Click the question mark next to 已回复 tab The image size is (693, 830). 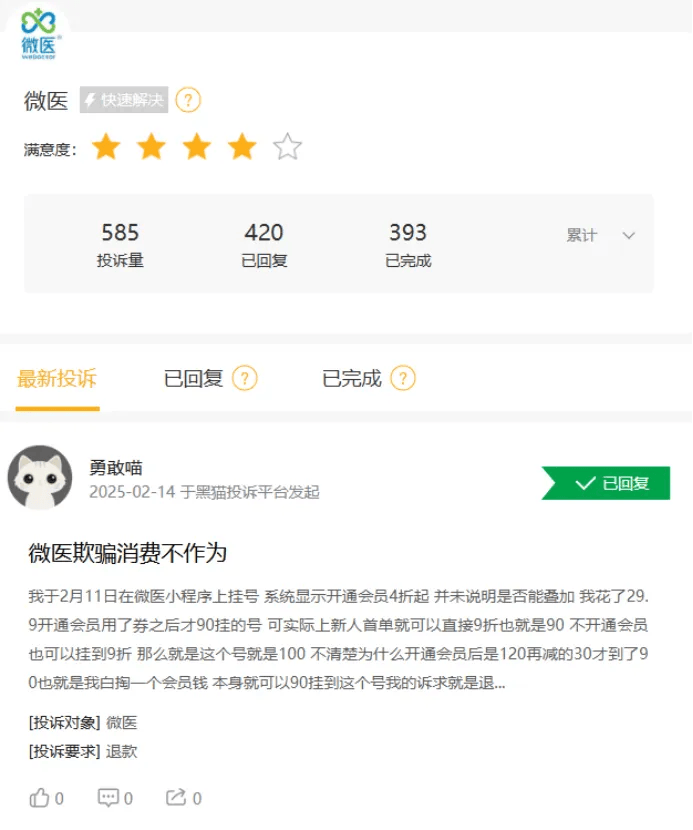click(245, 378)
